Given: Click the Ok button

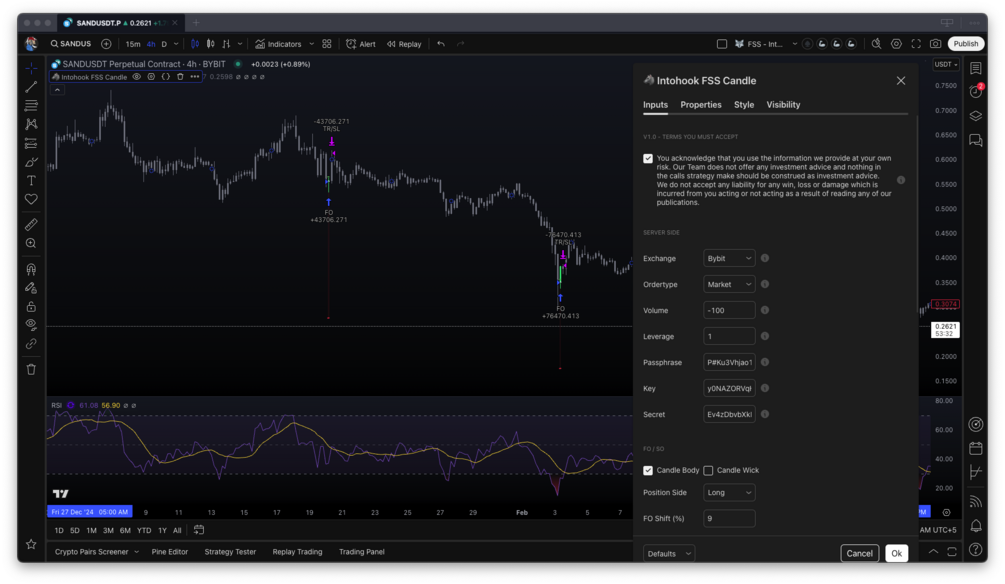Looking at the screenshot, I should tap(896, 553).
